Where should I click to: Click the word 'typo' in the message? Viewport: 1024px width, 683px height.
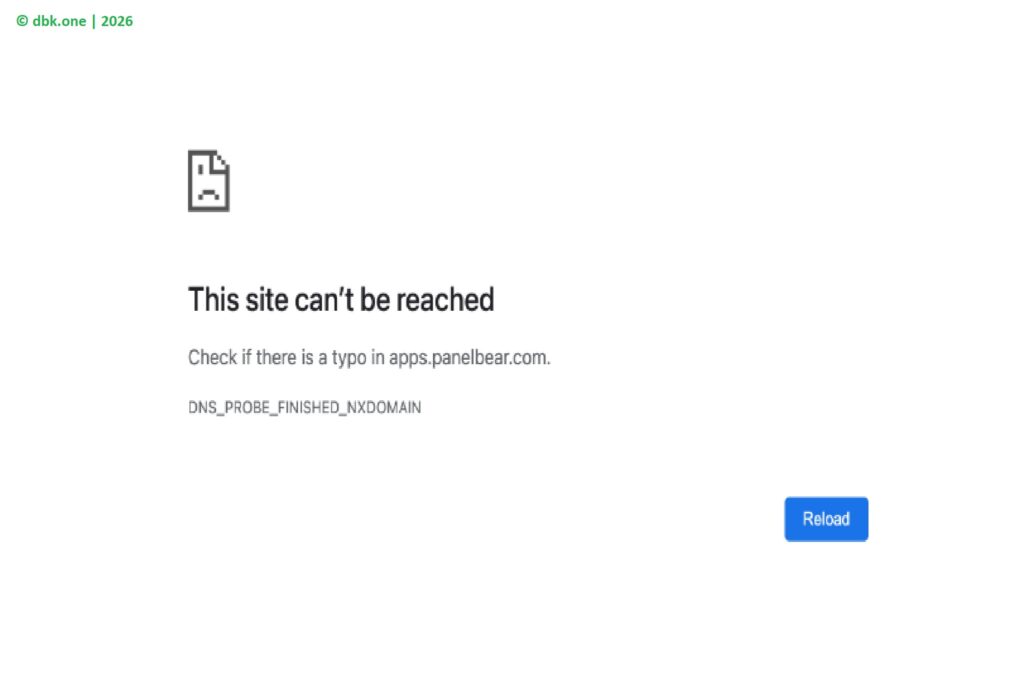[x=349, y=358]
